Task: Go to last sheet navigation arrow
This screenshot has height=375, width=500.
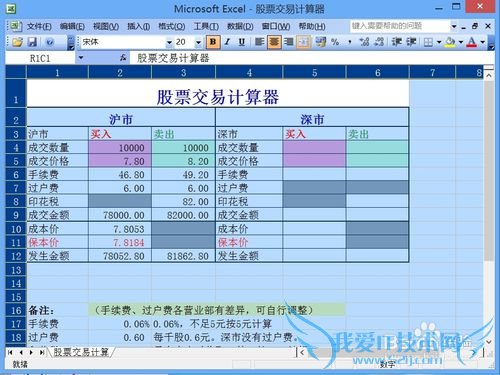Action: click(x=42, y=352)
